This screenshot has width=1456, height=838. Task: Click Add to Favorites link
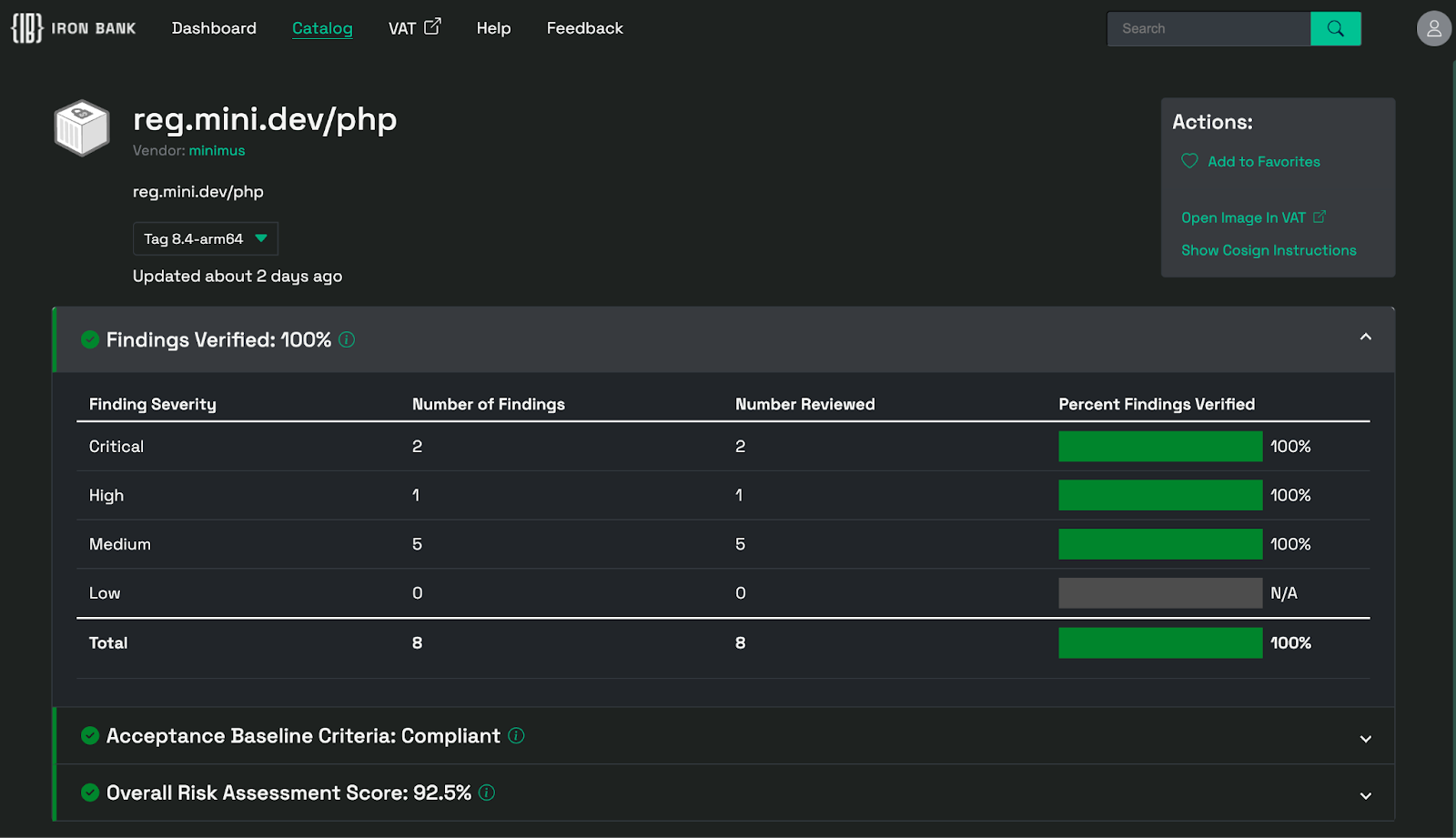(x=1263, y=161)
